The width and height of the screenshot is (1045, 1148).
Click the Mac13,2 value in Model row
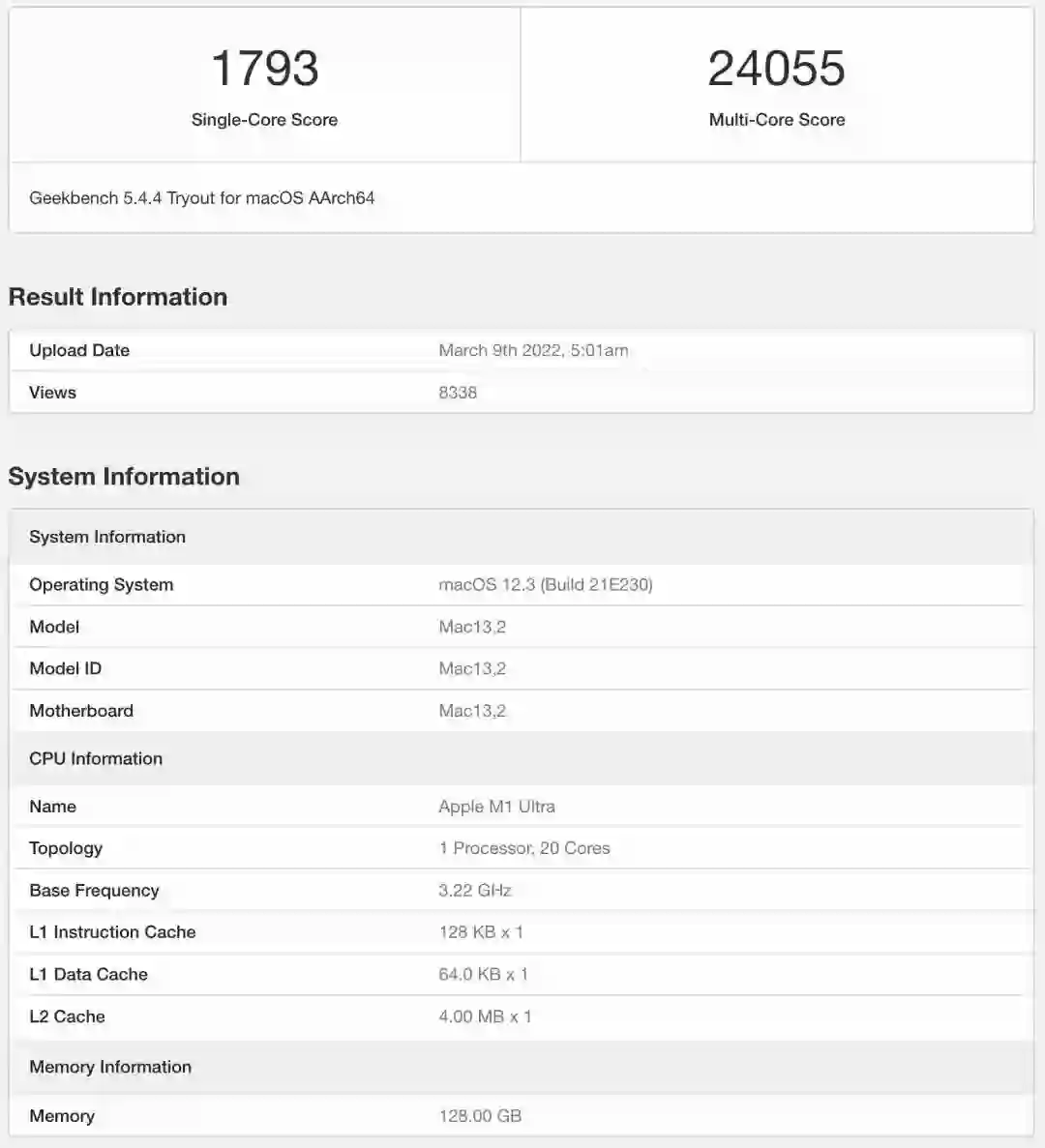[472, 627]
